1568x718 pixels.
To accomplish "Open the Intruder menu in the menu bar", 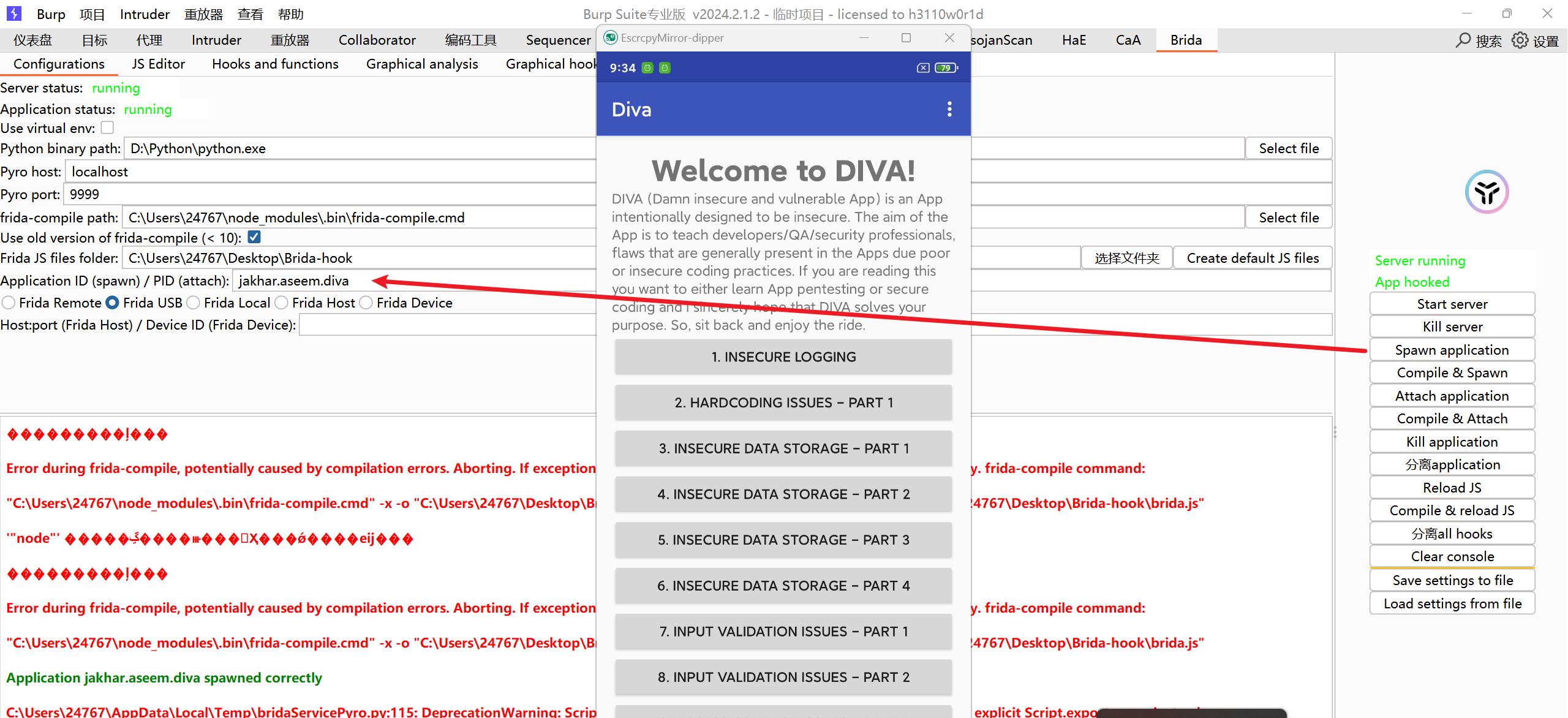I will pyautogui.click(x=145, y=14).
